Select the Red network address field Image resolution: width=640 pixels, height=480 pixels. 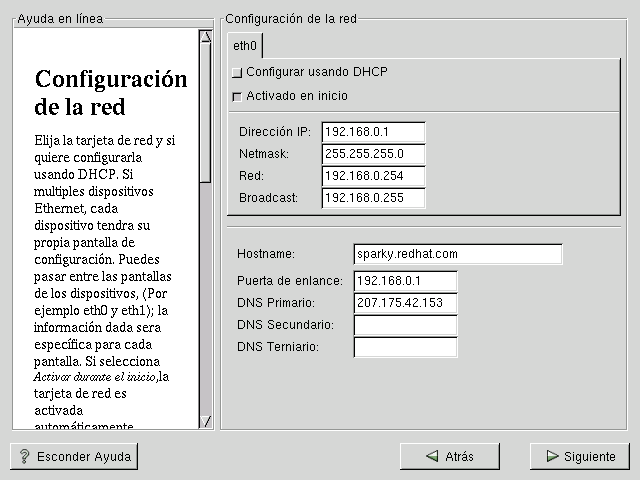(x=374, y=176)
